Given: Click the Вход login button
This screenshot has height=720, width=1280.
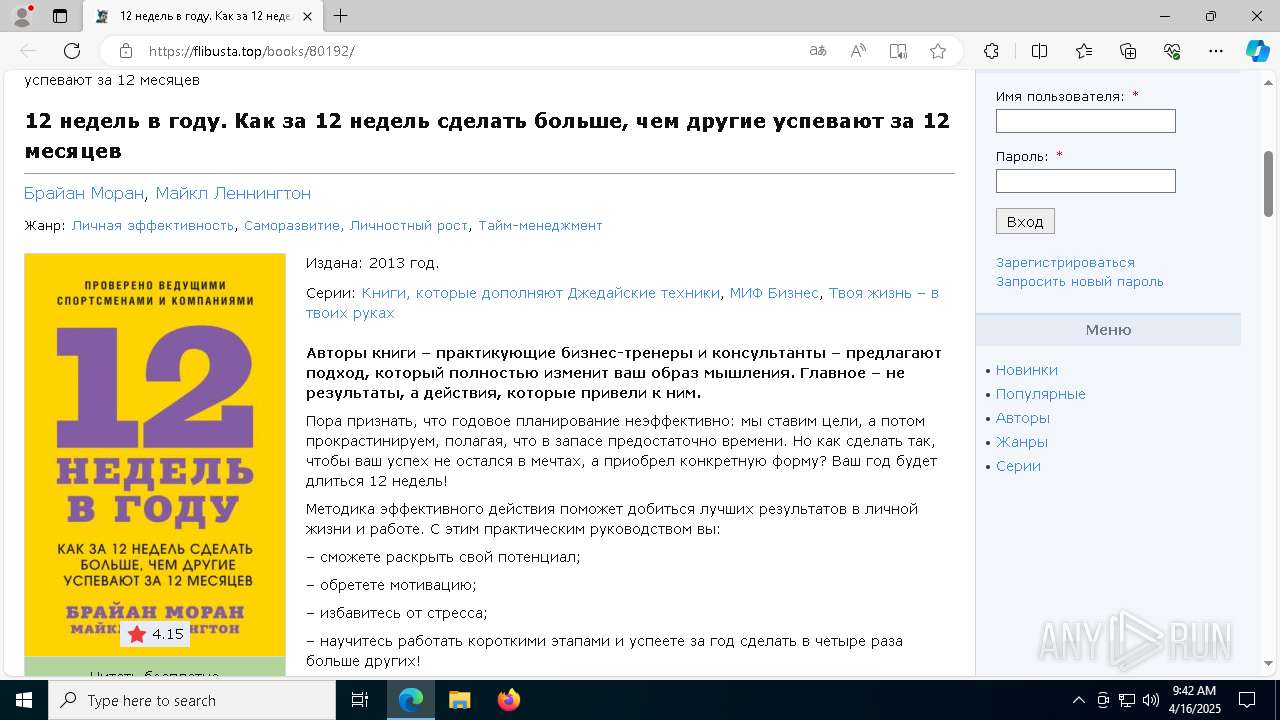Looking at the screenshot, I should [x=1025, y=221].
